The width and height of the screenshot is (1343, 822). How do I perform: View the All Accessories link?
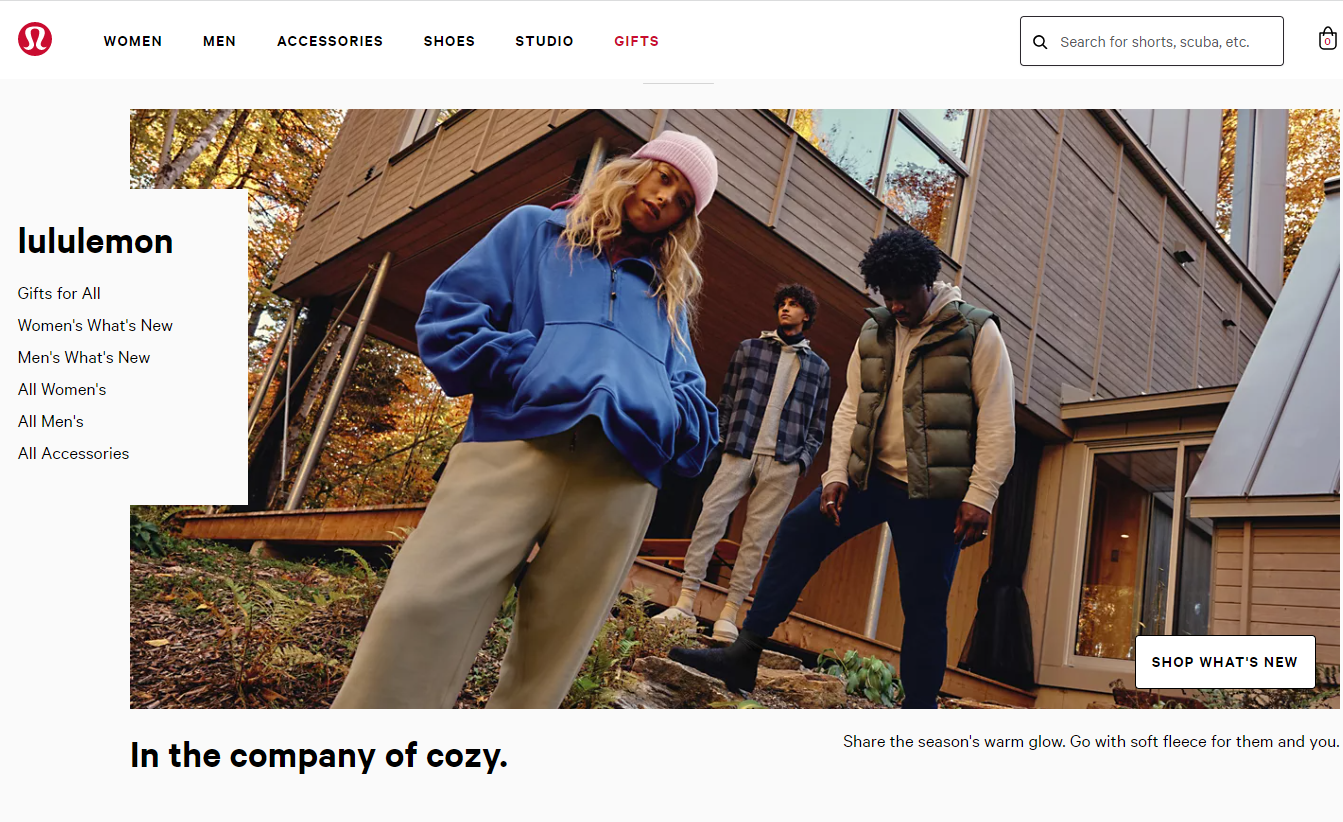click(73, 453)
